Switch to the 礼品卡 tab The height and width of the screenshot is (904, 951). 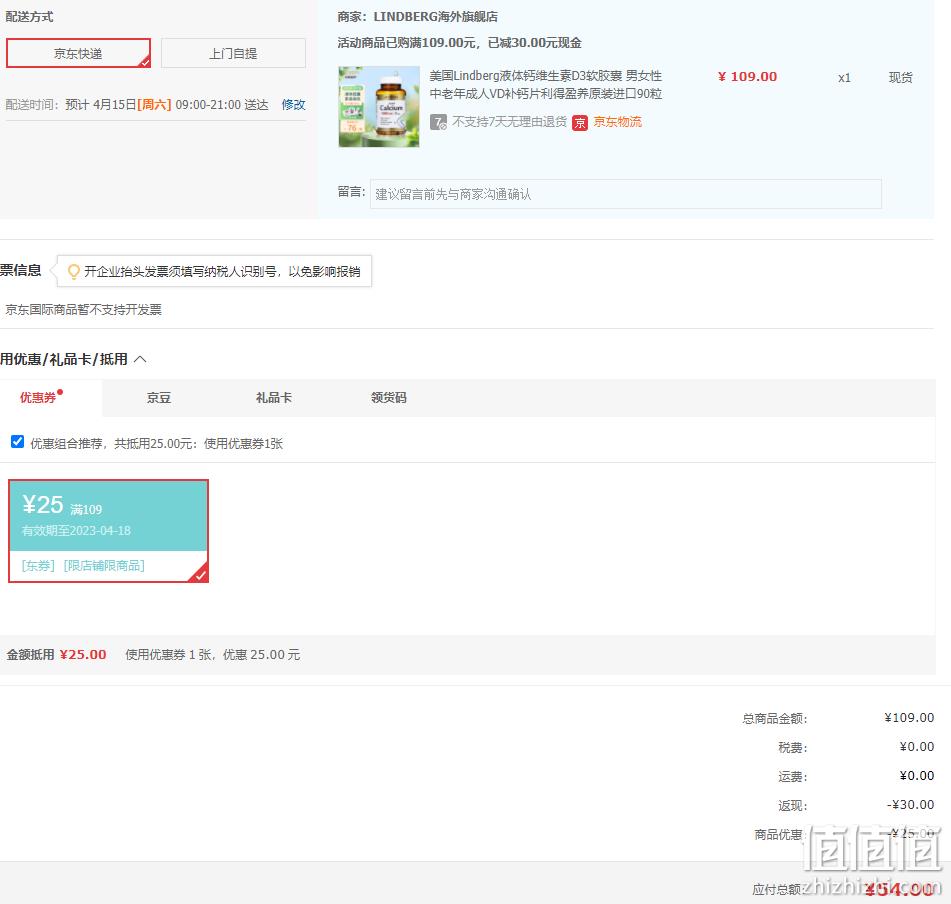click(x=274, y=398)
